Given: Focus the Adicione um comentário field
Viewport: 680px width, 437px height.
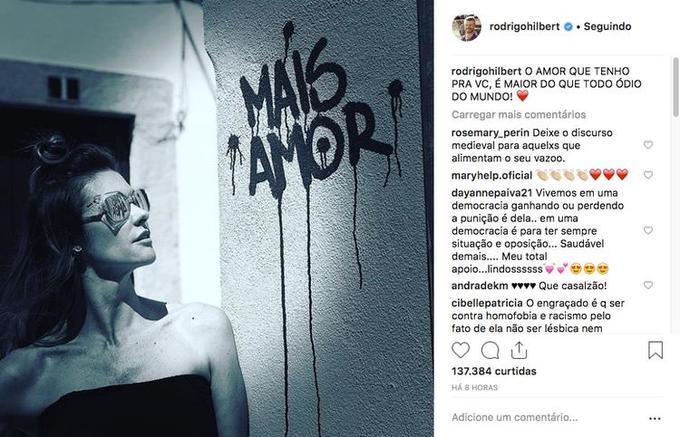Looking at the screenshot, I should 514,417.
